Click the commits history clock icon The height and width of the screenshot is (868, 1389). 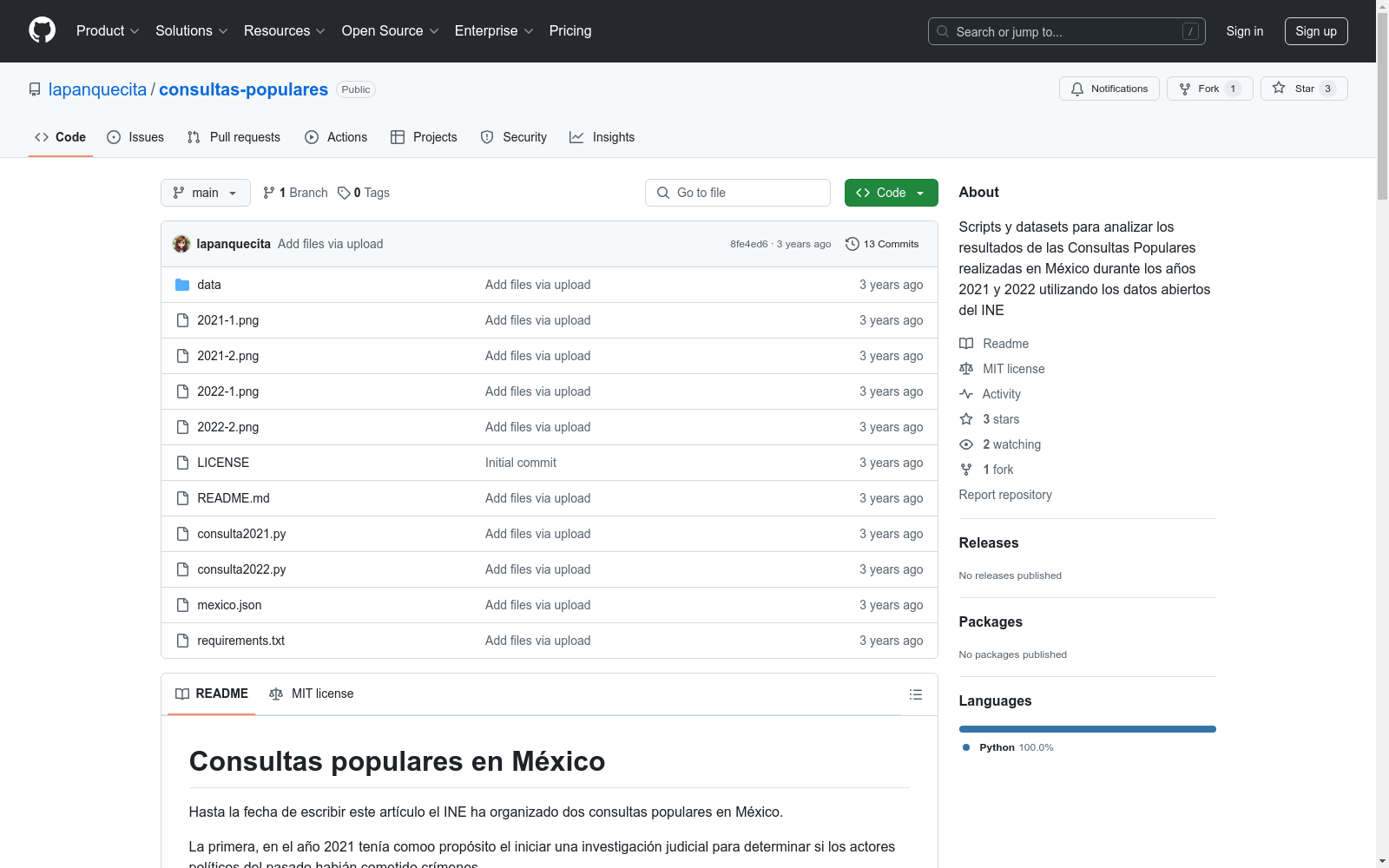tap(852, 244)
